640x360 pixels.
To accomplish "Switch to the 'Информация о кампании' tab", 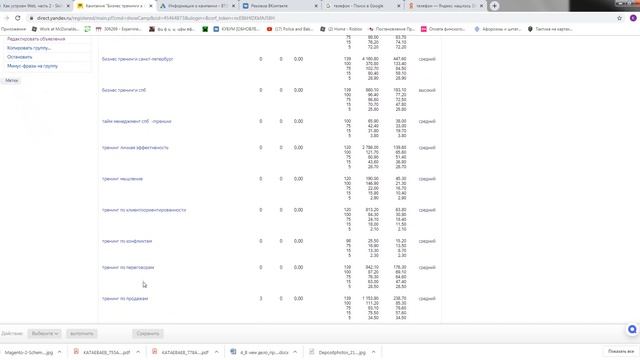I will click(198, 6).
